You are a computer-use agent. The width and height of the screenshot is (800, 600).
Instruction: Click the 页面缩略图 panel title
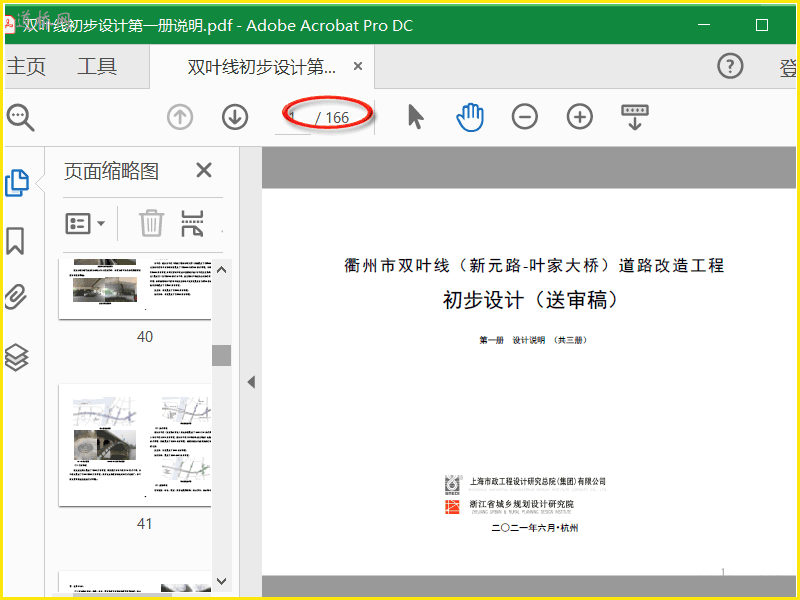[x=111, y=171]
